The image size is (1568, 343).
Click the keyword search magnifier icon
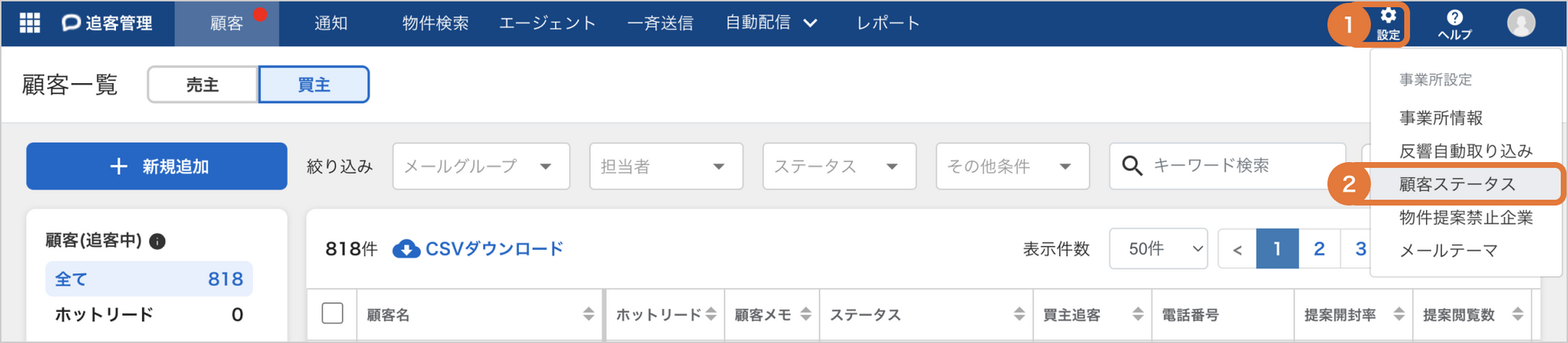coord(1131,166)
